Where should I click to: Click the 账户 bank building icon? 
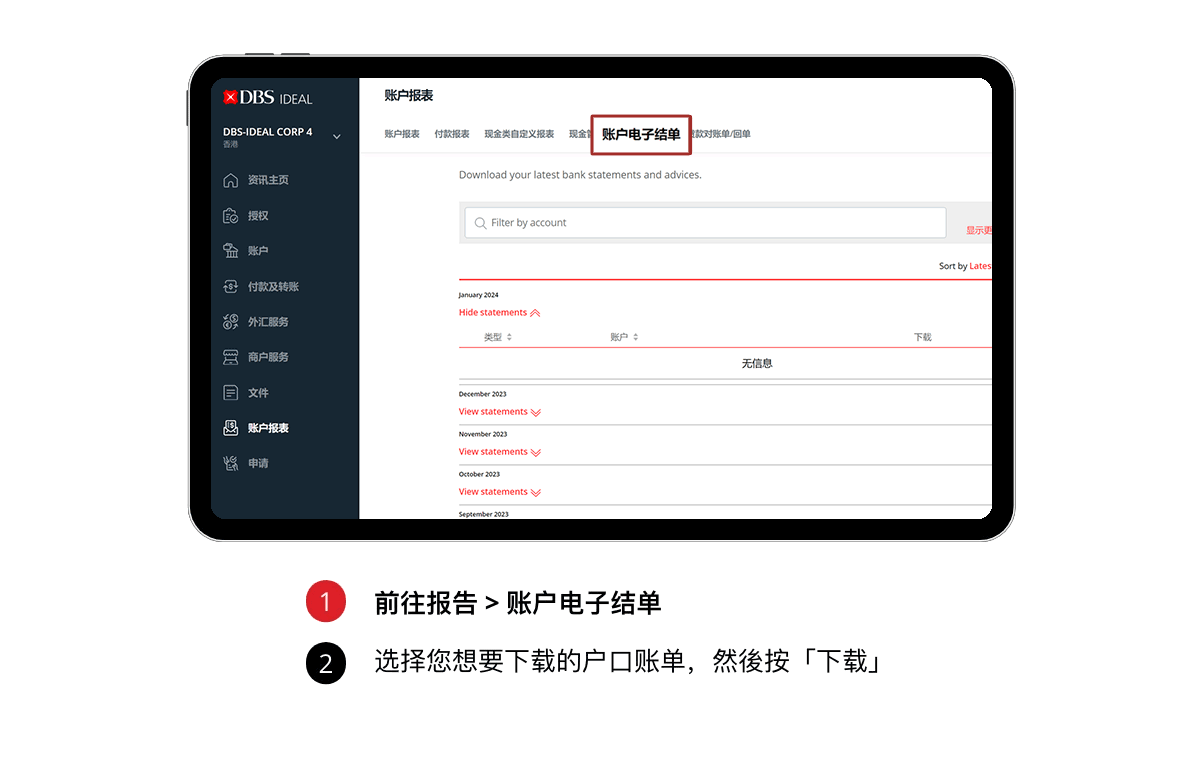(230, 251)
